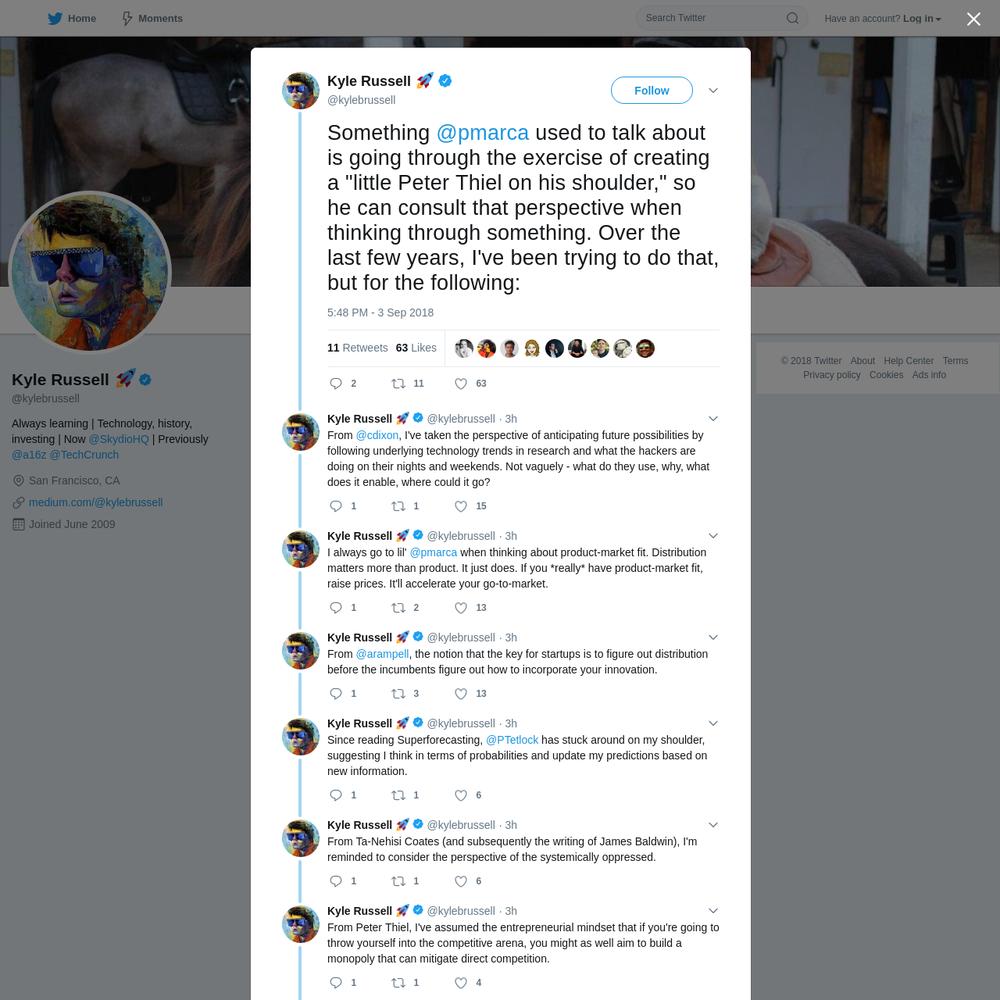Retweet the main Peter Thiel tweet

tap(398, 383)
